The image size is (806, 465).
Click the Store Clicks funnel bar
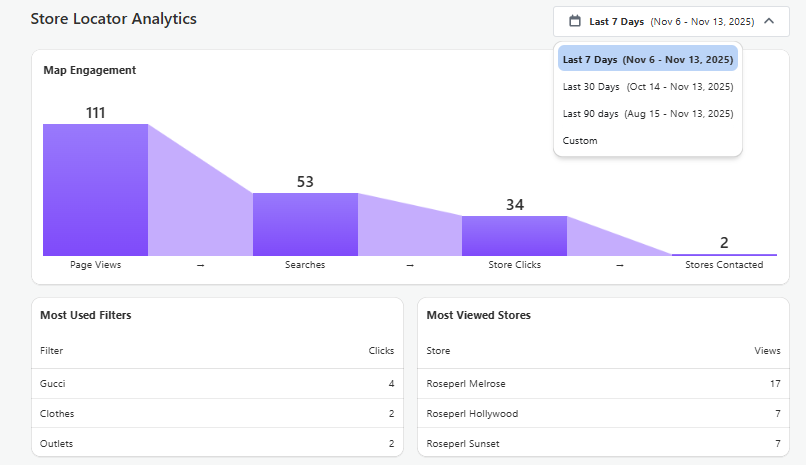tap(514, 235)
